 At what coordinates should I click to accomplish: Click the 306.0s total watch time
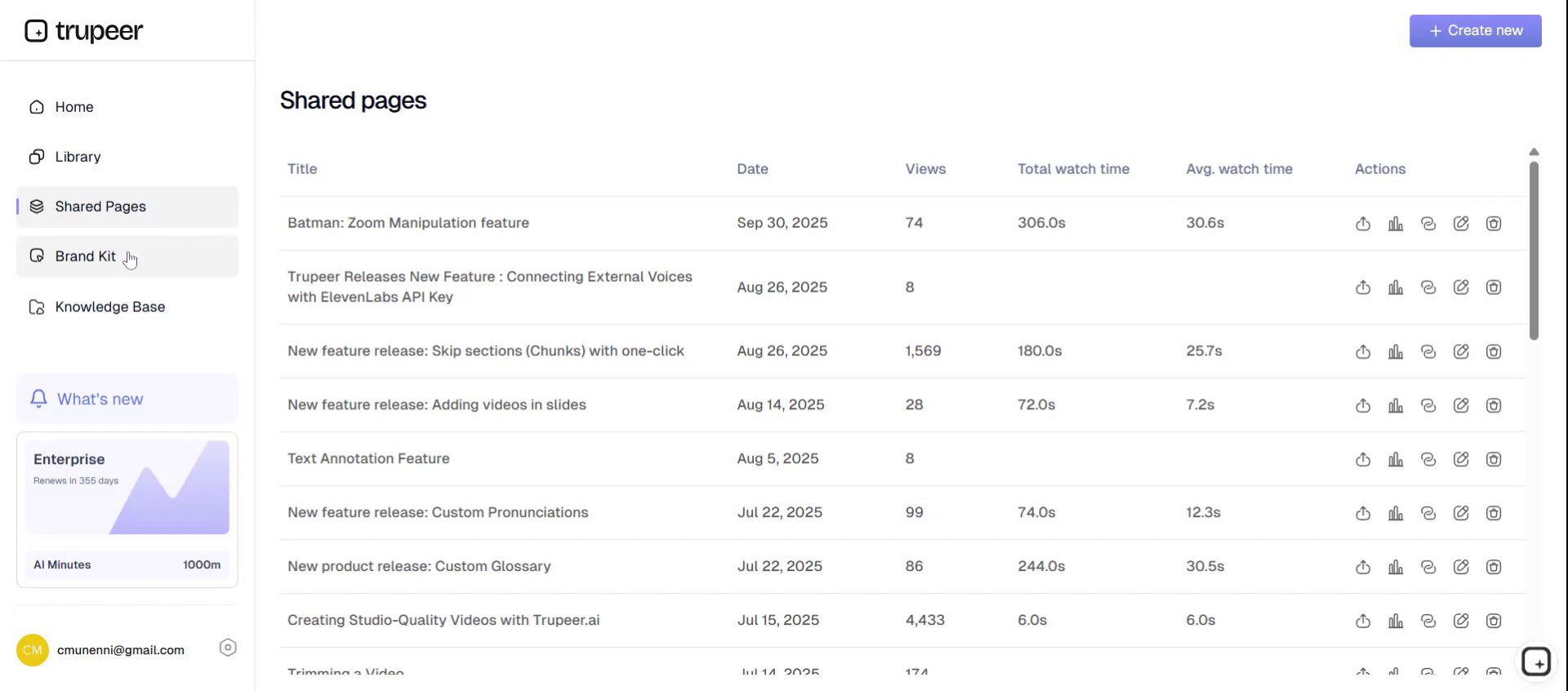1041,223
